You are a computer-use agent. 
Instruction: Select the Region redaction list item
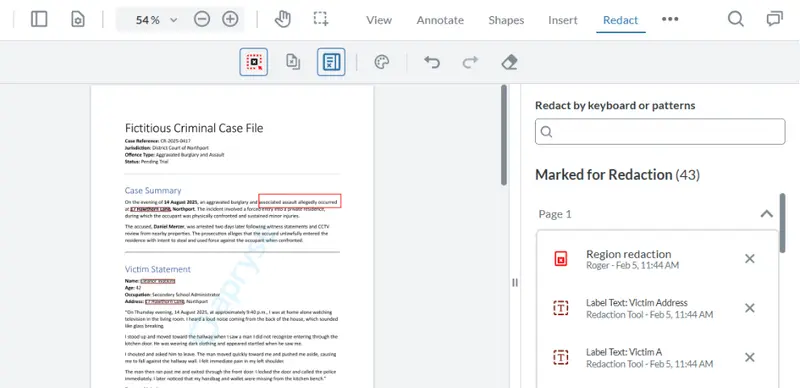pyautogui.click(x=657, y=259)
